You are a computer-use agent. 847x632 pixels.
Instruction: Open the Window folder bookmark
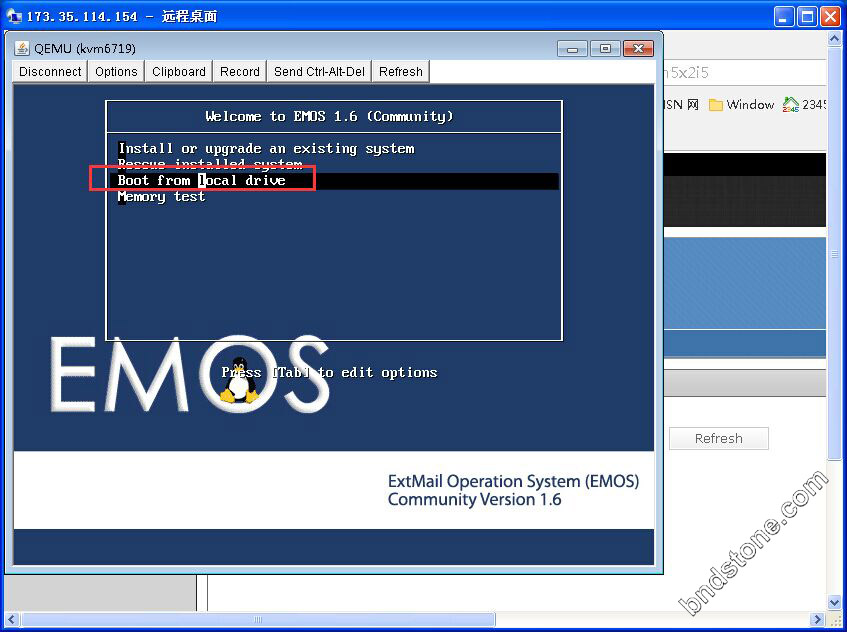[x=741, y=105]
